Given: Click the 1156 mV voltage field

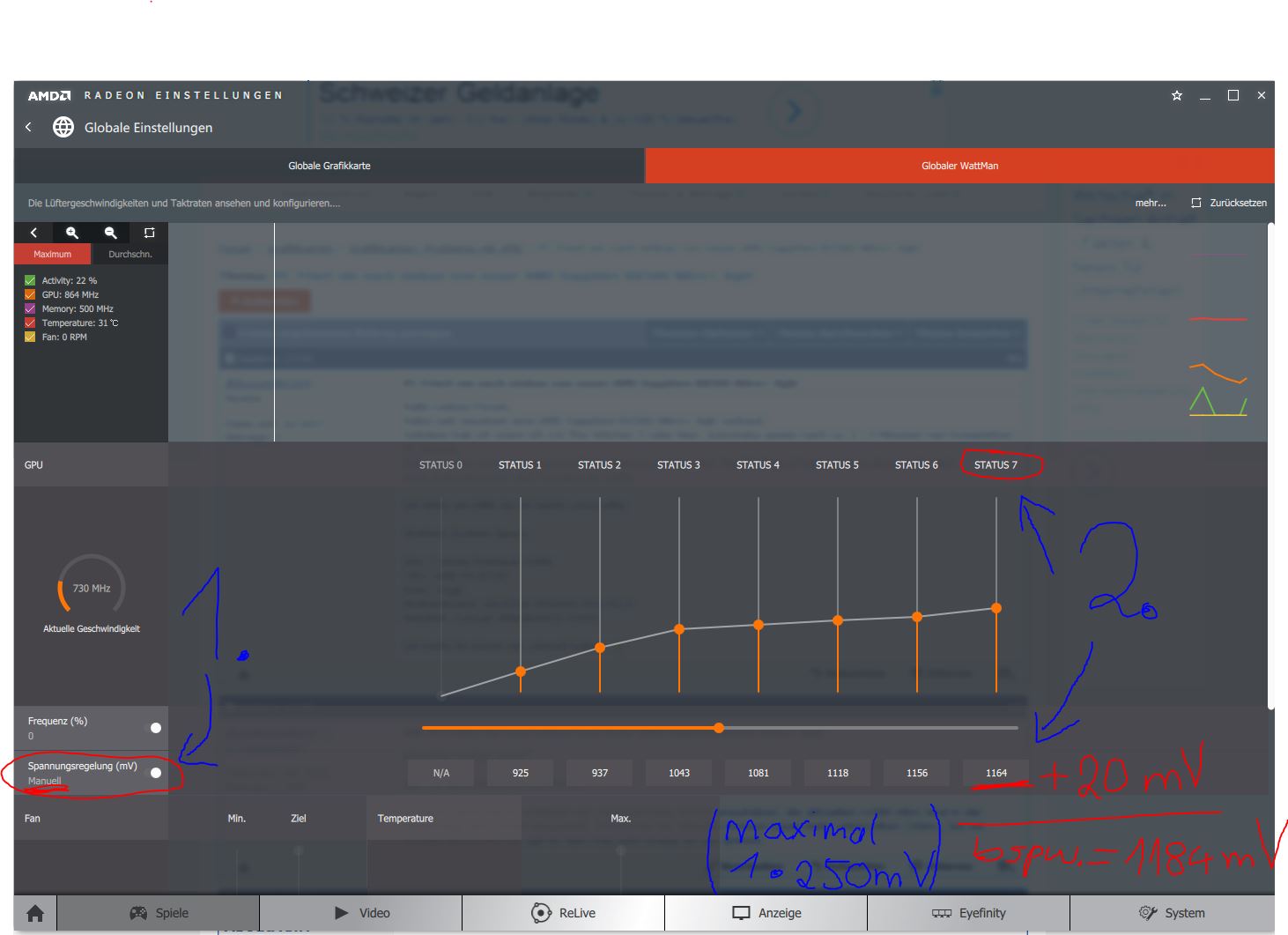Looking at the screenshot, I should click(917, 773).
